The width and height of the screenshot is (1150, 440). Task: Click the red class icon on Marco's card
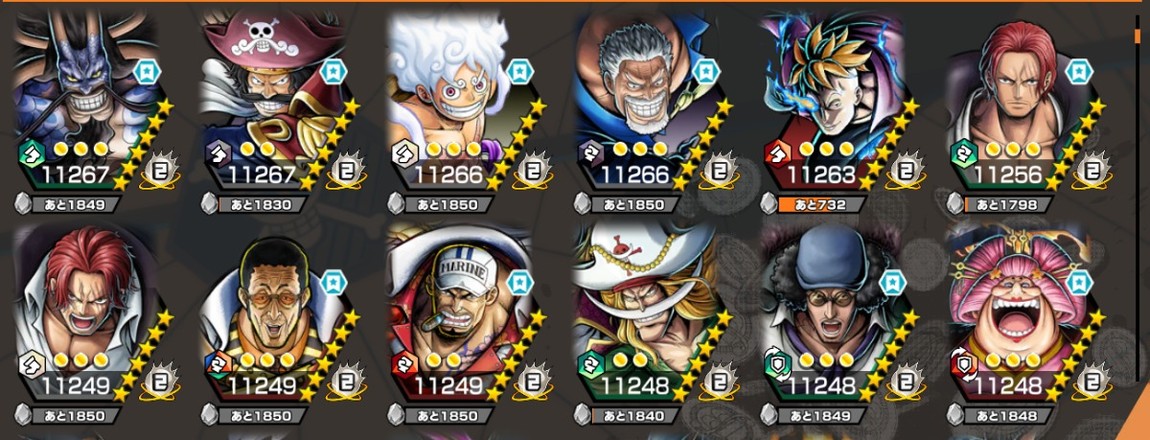click(776, 154)
